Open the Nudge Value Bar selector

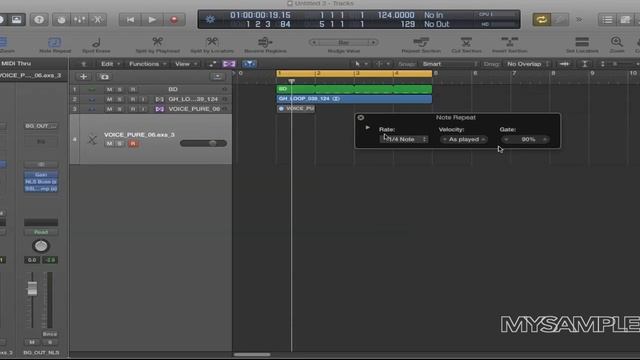tap(344, 42)
